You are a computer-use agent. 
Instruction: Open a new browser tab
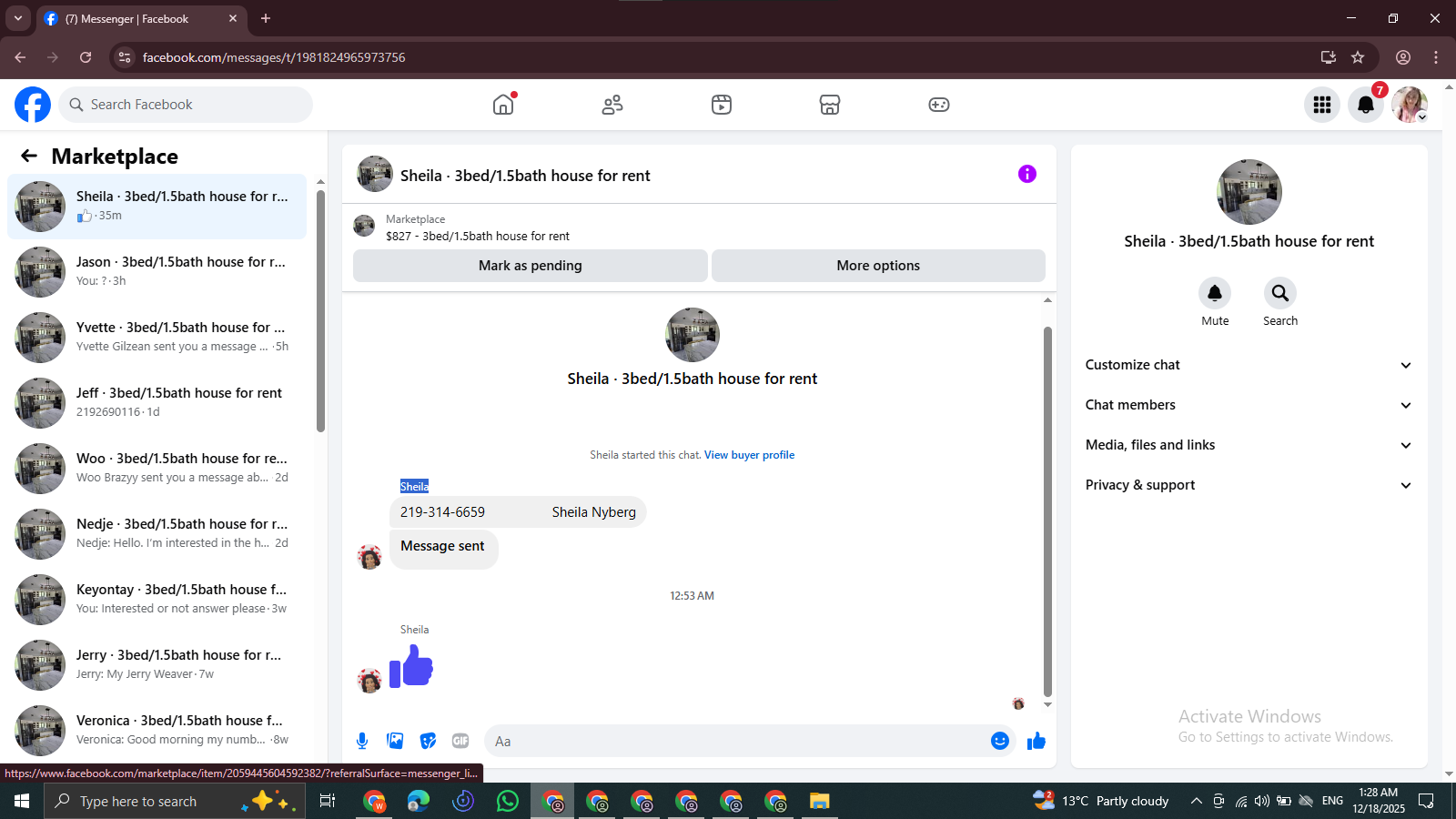tap(266, 18)
